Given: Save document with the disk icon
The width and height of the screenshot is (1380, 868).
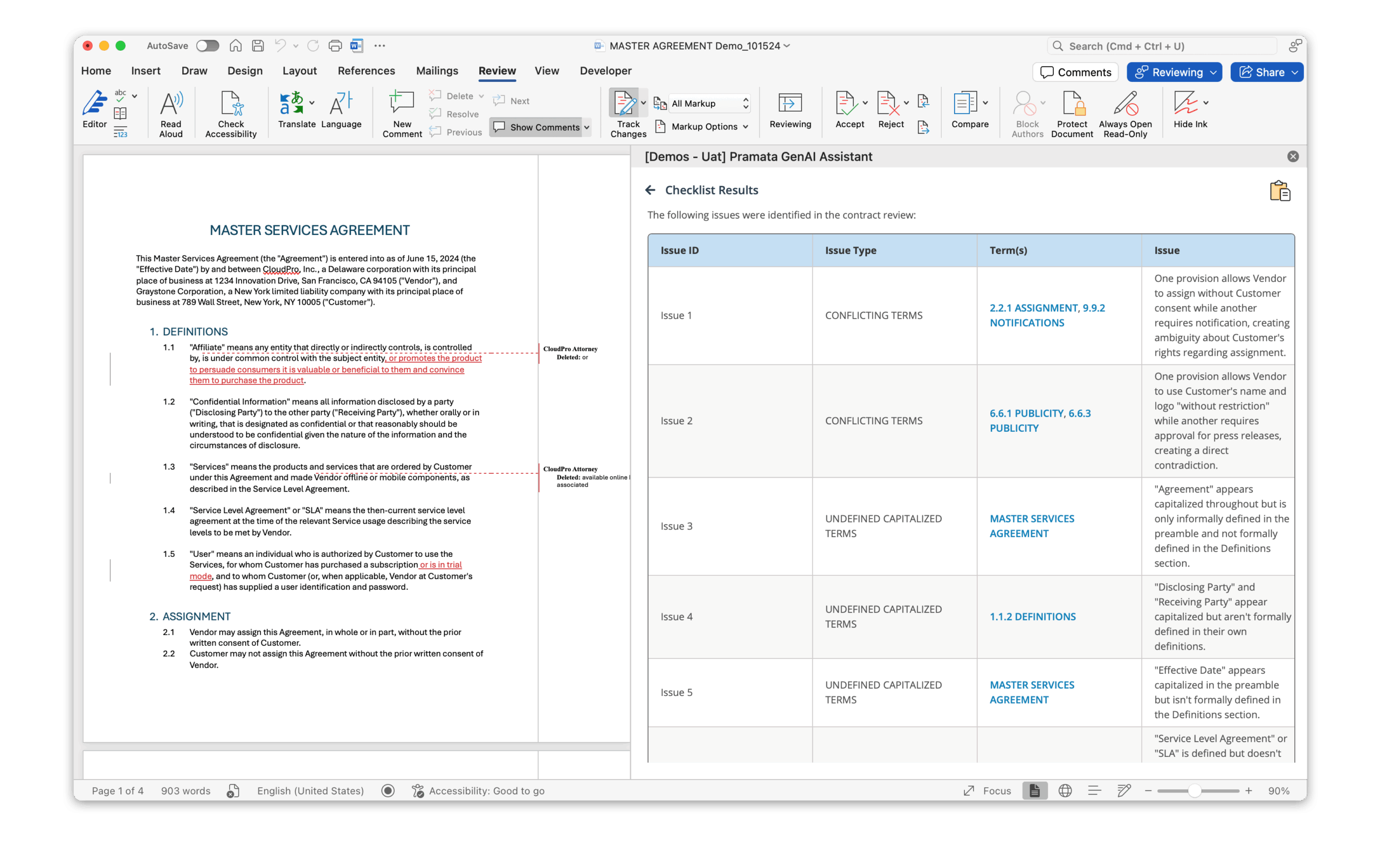Looking at the screenshot, I should click(x=258, y=46).
